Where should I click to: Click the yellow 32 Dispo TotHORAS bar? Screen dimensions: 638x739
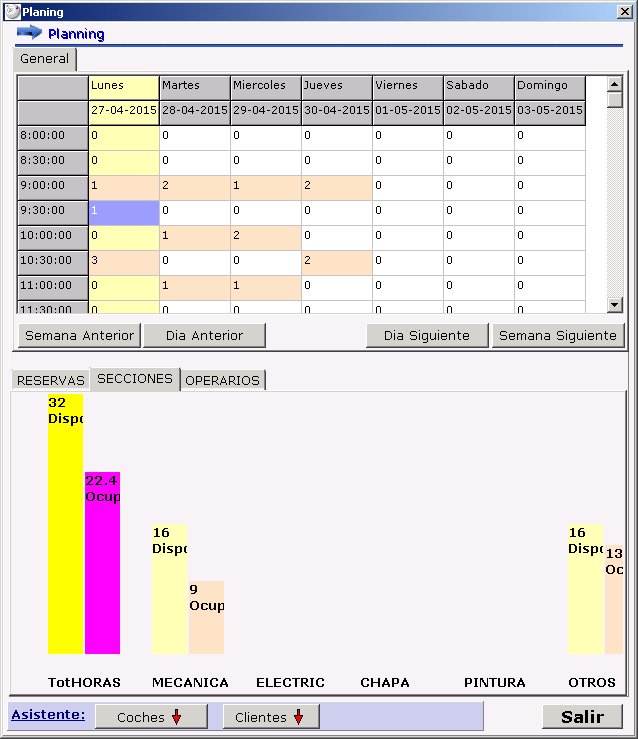[65, 524]
